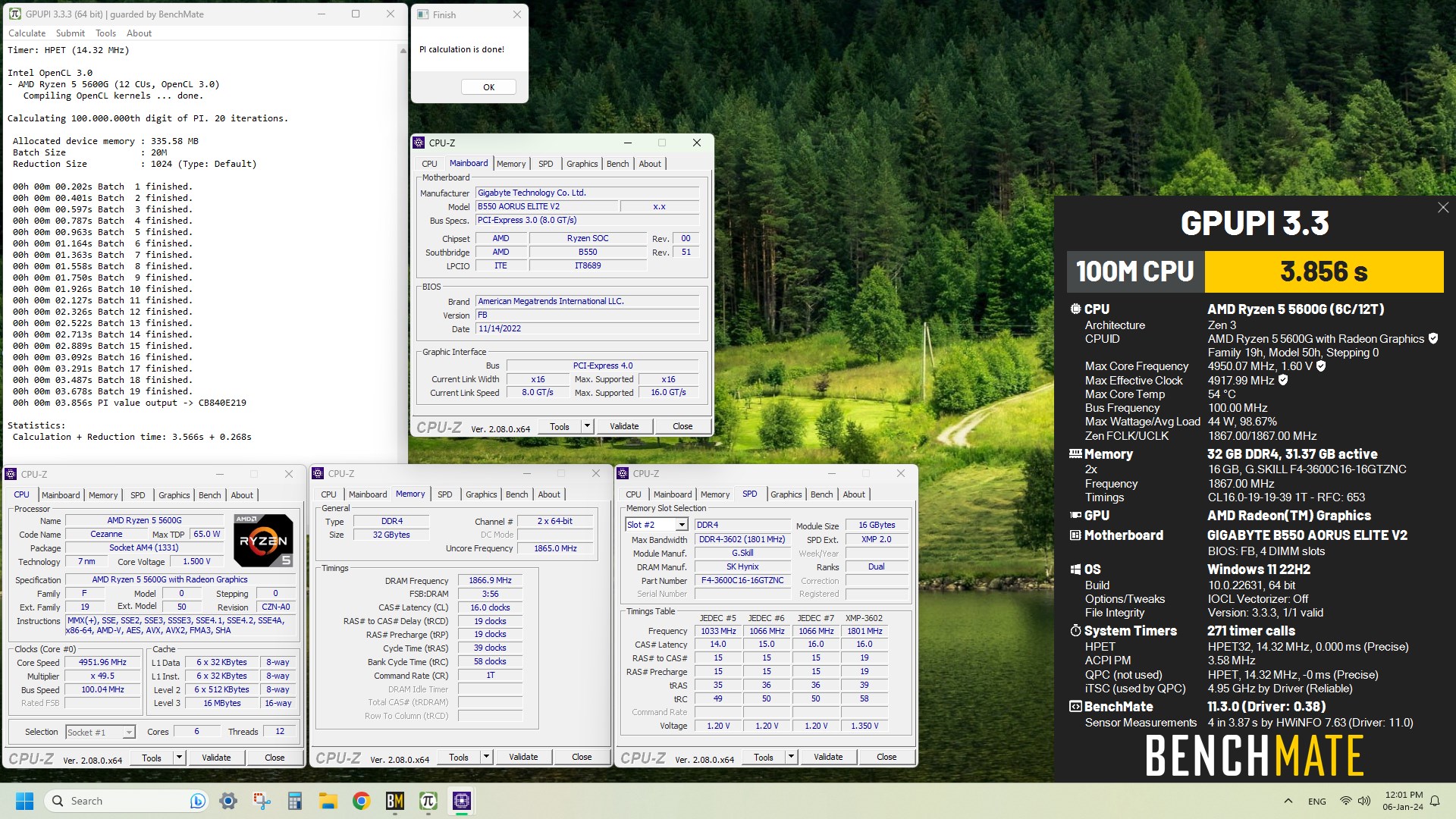
Task: Click the GPUPI window title bar icon
Action: tap(14, 14)
